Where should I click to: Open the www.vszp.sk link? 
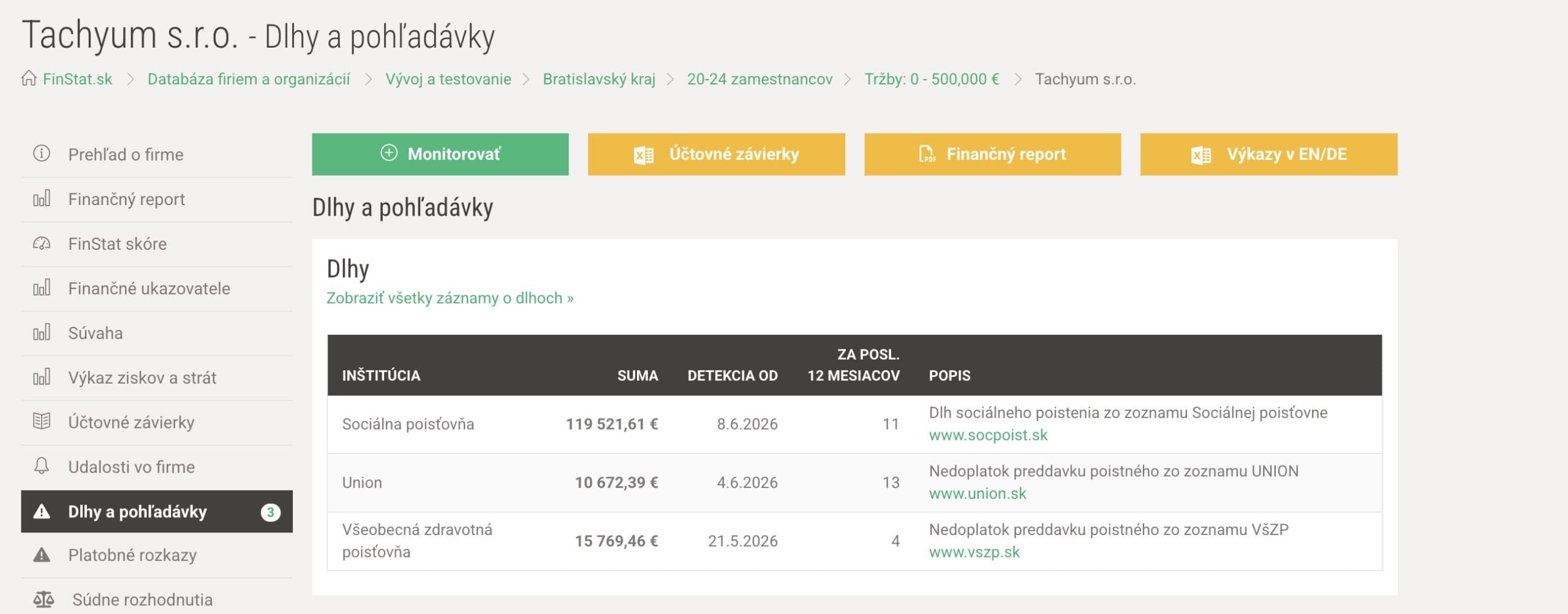[x=974, y=552]
